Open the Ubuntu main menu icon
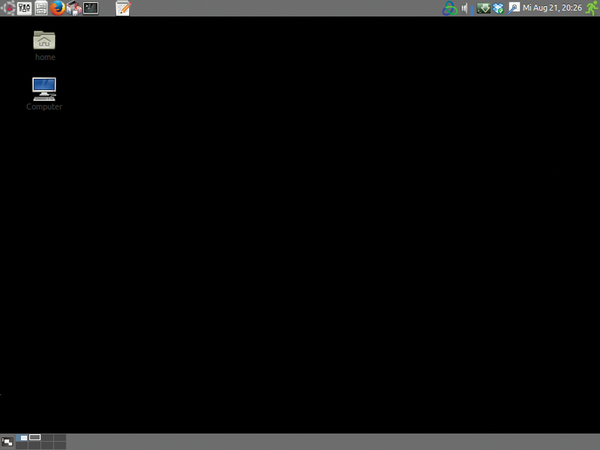600x450 pixels. (x=7, y=8)
